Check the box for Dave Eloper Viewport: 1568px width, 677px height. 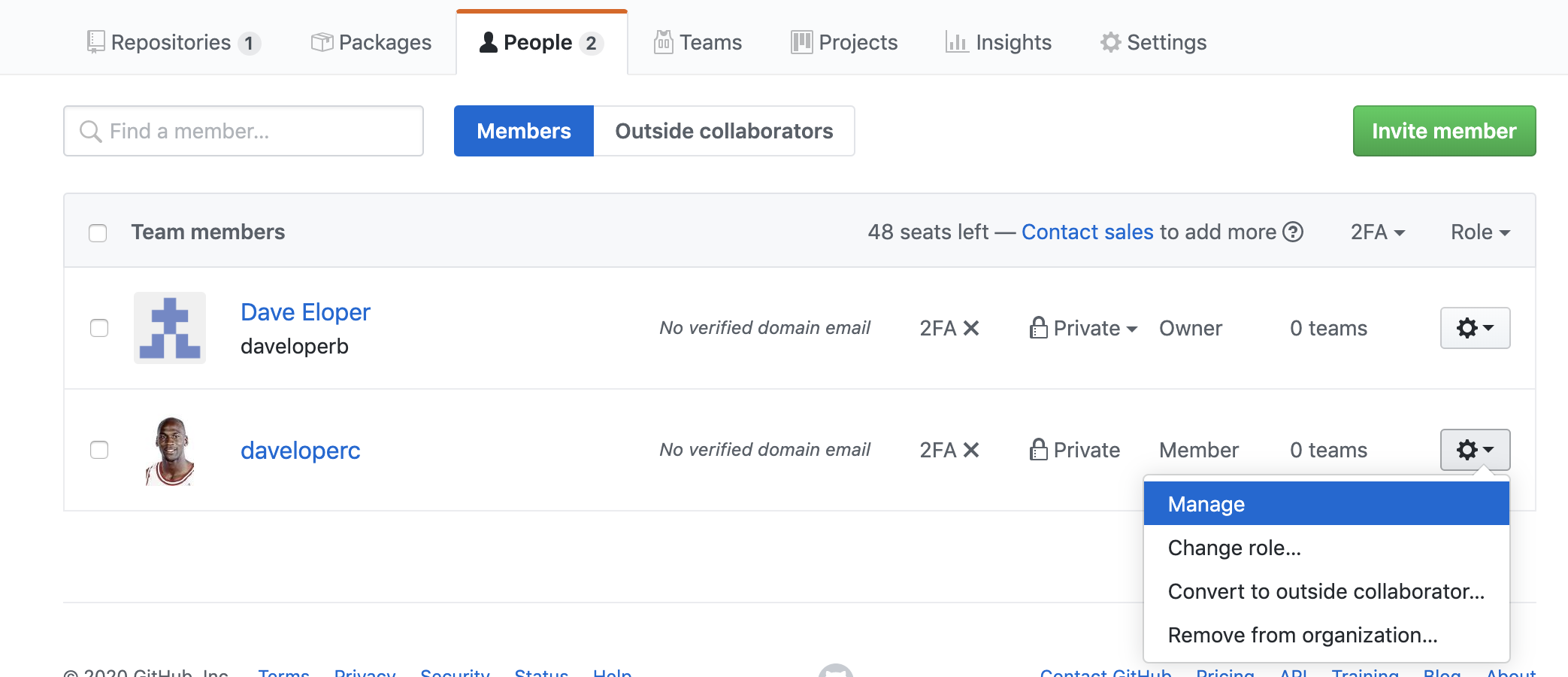(x=99, y=328)
